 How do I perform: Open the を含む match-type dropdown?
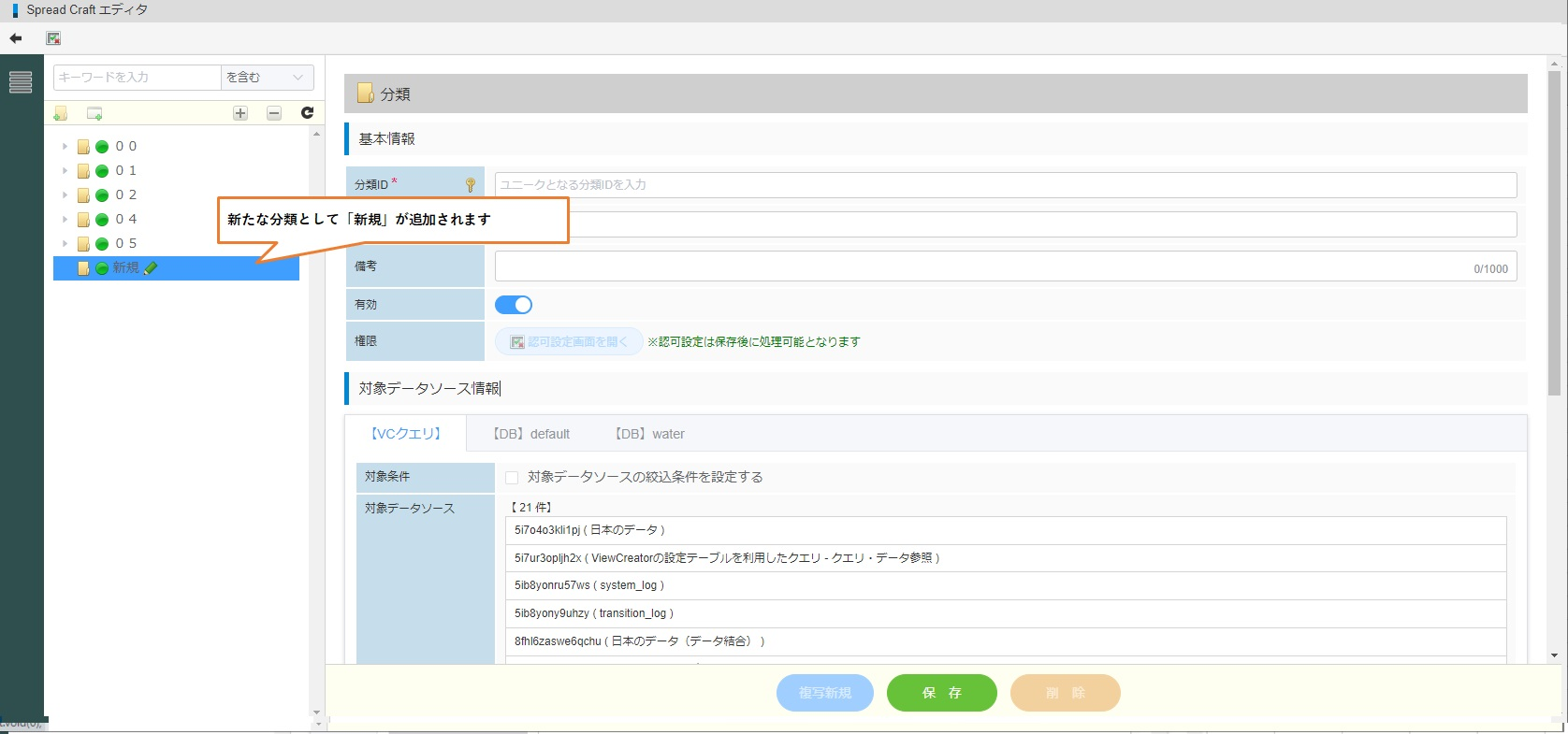pos(267,78)
